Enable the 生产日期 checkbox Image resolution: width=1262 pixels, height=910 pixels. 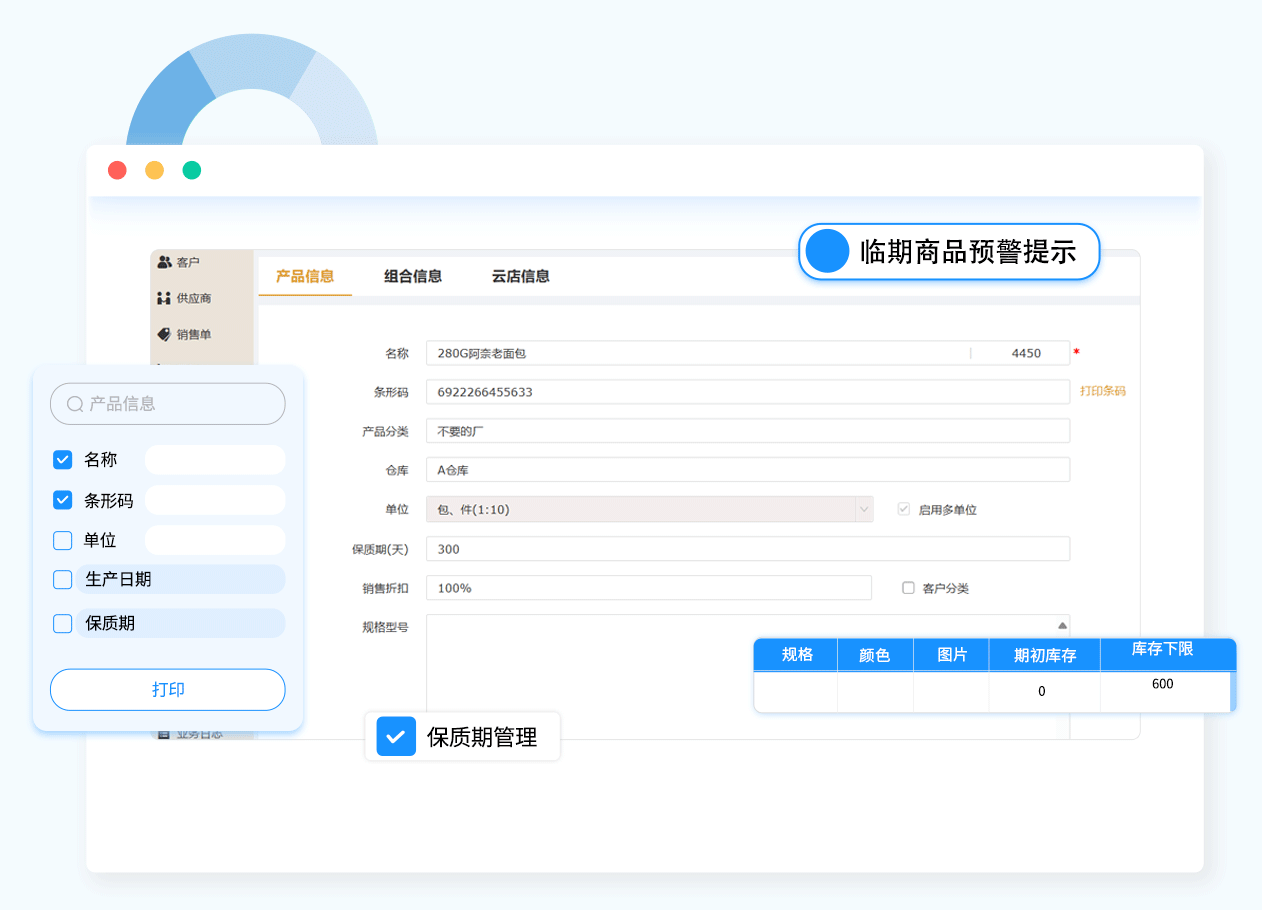point(62,580)
